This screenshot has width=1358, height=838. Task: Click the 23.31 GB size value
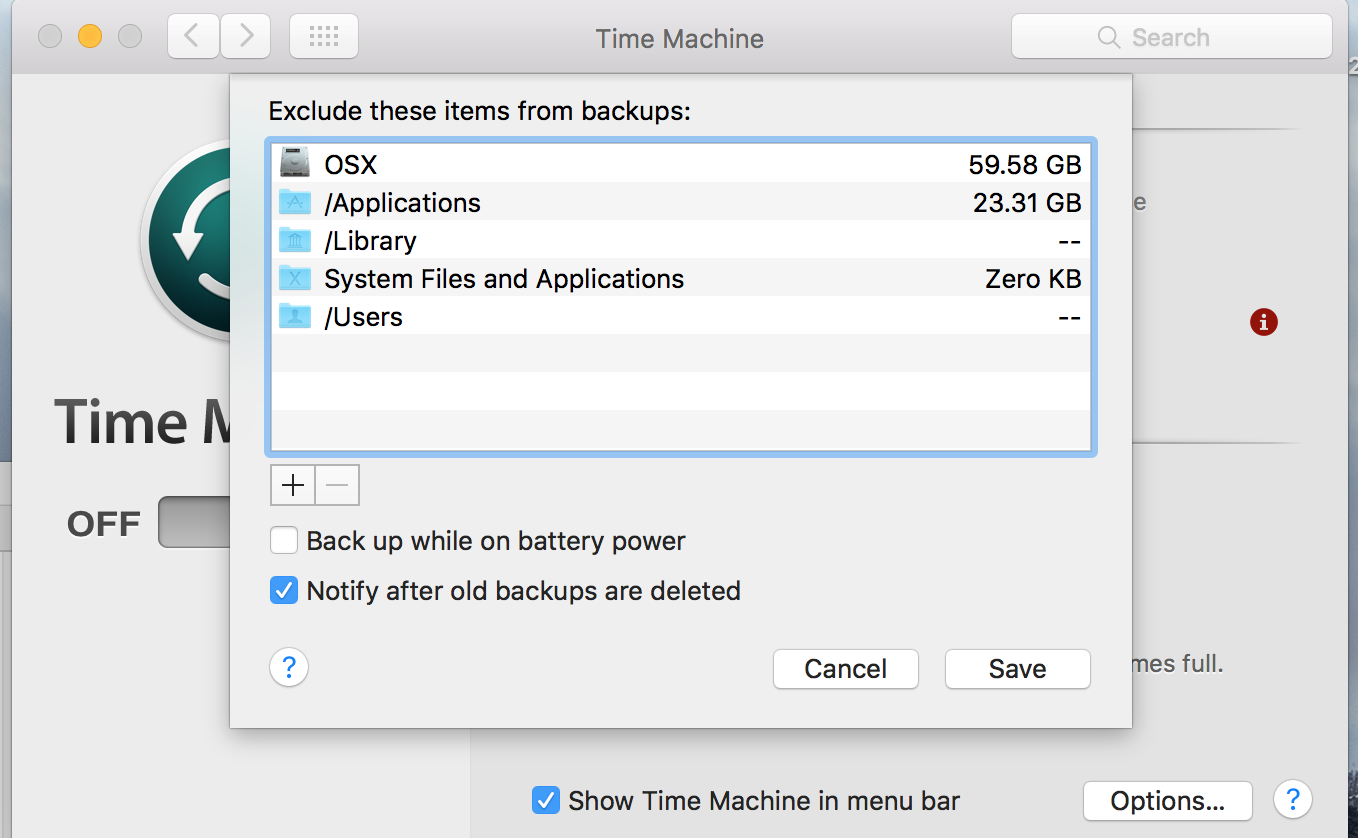coord(1027,203)
